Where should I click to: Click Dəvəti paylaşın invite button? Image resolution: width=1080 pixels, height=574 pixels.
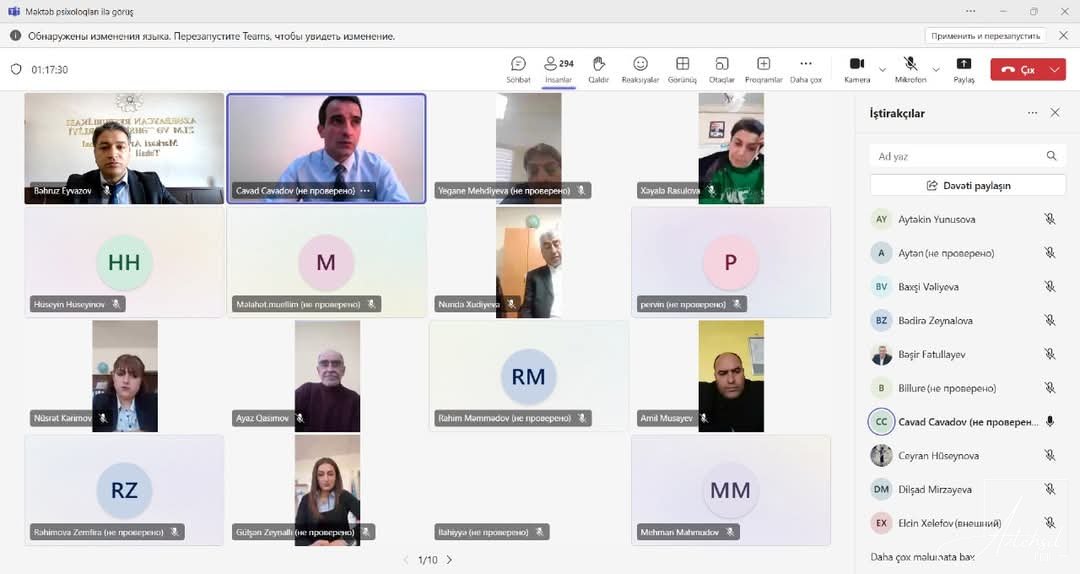(967, 185)
